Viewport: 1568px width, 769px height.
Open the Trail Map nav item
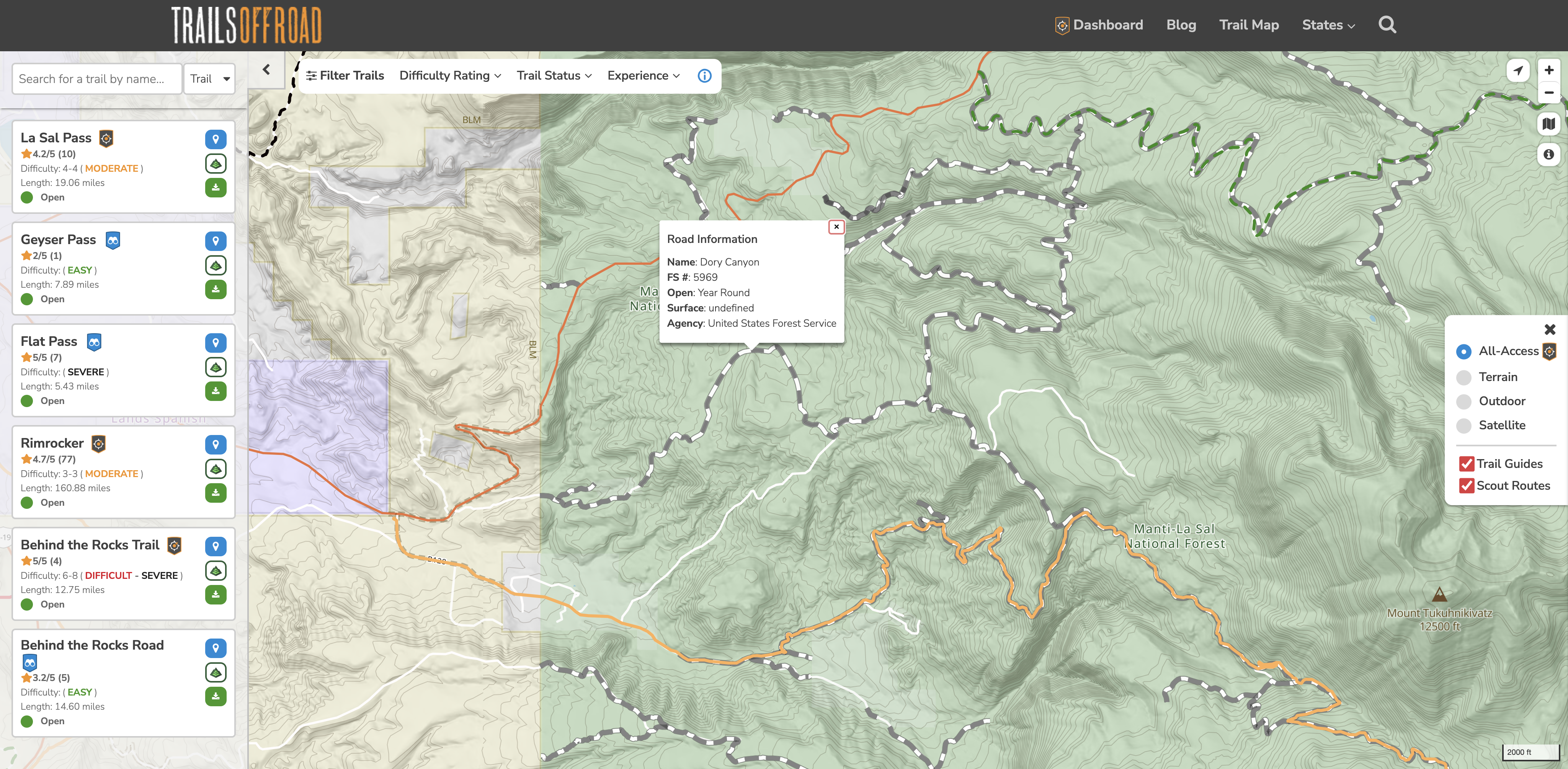[x=1248, y=25]
